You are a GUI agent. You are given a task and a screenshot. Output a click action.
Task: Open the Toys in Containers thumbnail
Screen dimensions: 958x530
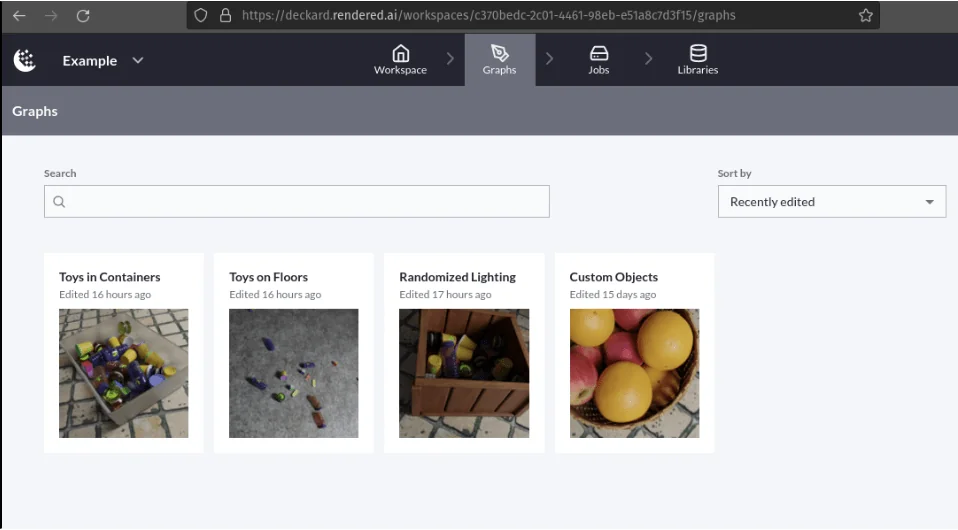click(123, 373)
